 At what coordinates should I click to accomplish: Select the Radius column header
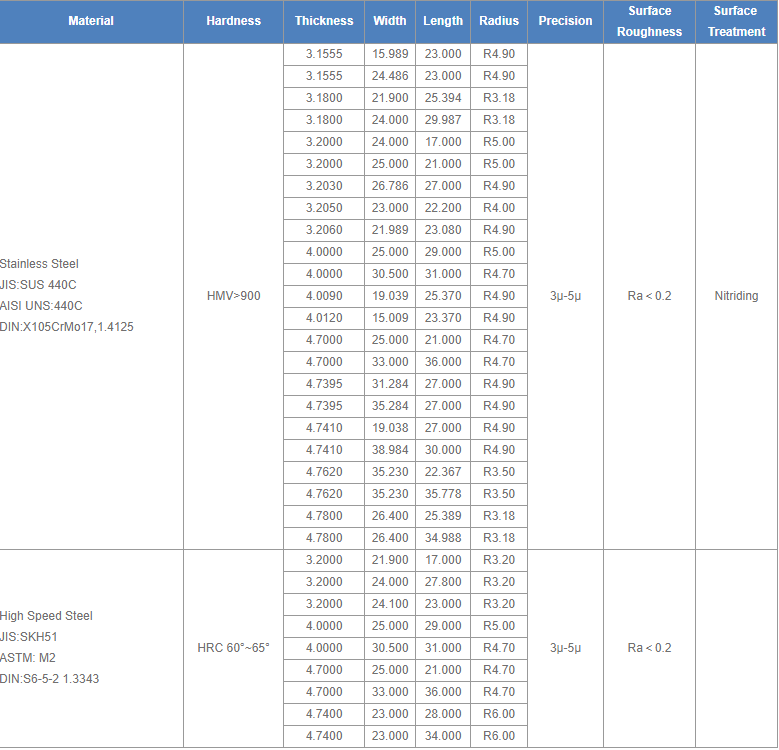tap(499, 21)
